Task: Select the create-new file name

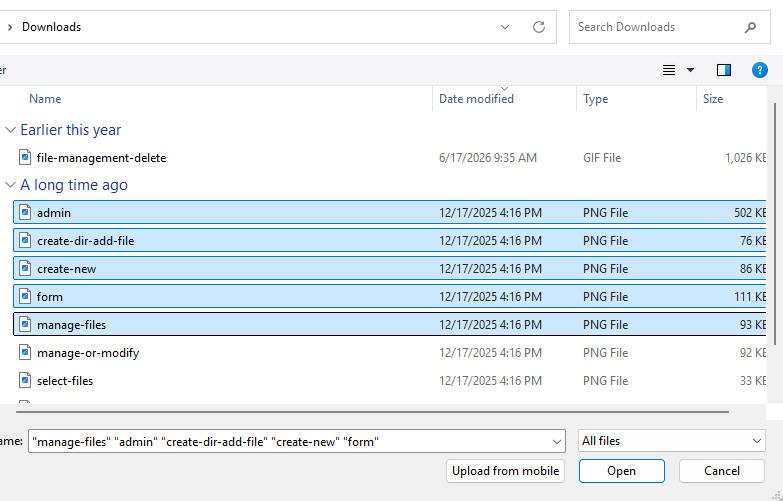Action: (66, 269)
